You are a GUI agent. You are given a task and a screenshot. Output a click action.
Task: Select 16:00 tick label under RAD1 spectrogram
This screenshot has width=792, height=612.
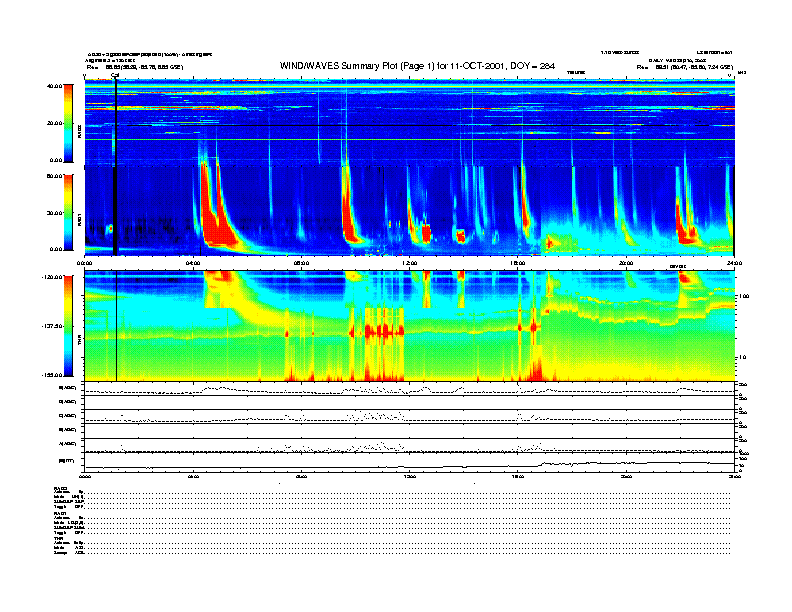click(518, 263)
